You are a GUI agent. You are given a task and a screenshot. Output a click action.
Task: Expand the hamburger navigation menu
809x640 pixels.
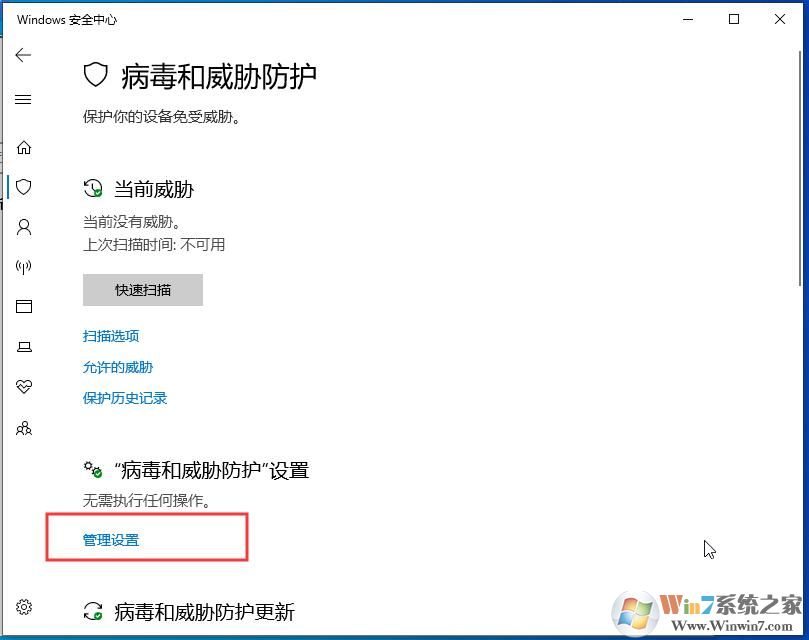tap(23, 99)
